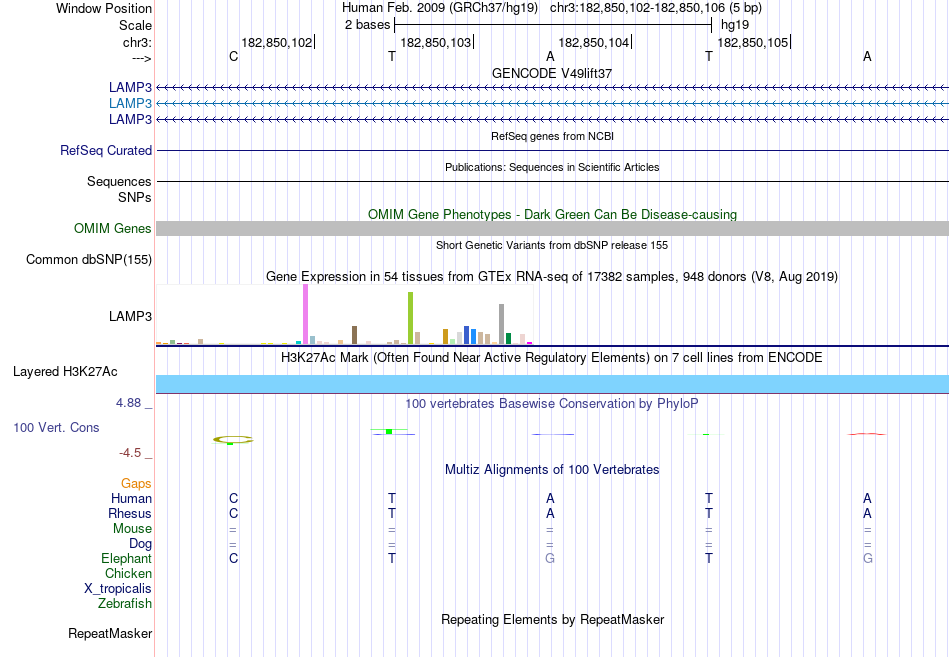Open 100 vertebrates Basewise Conservation title
This screenshot has height=657, width=950.
(552, 404)
